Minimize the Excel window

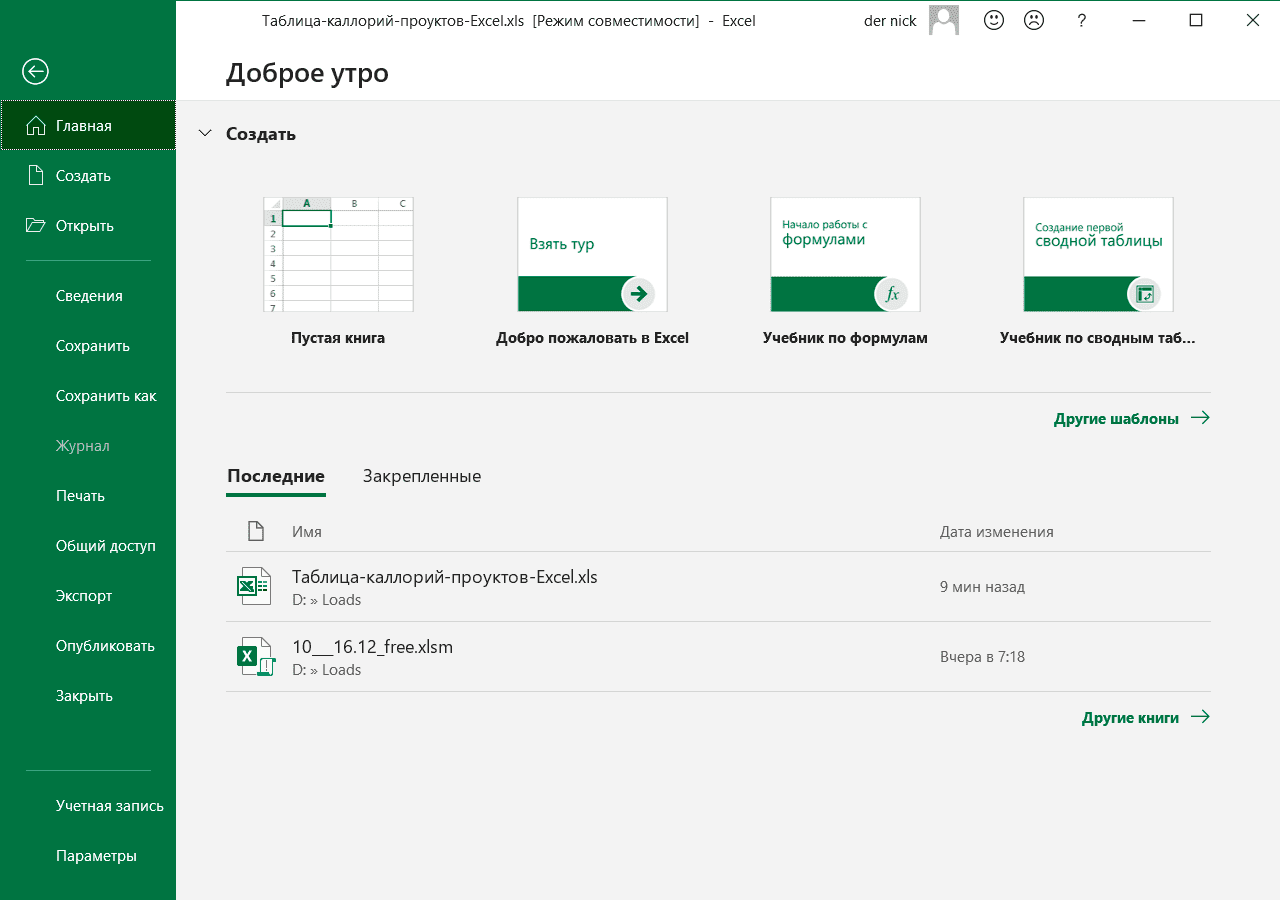(1139, 20)
